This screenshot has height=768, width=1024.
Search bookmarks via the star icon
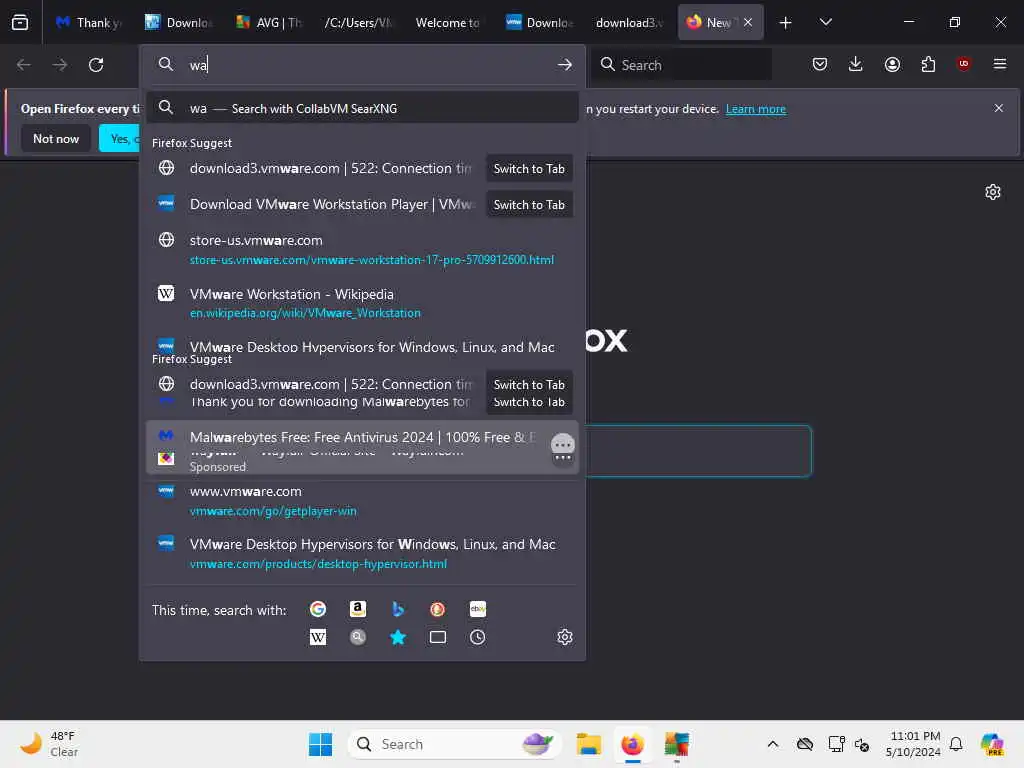point(398,637)
